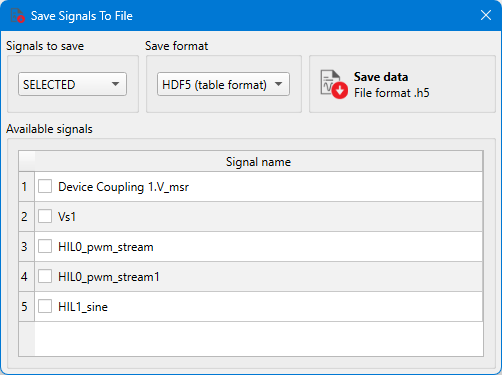Select the HIL0_pwm_stream1 signal checkbox
Image resolution: width=502 pixels, height=375 pixels.
pyautogui.click(x=45, y=276)
